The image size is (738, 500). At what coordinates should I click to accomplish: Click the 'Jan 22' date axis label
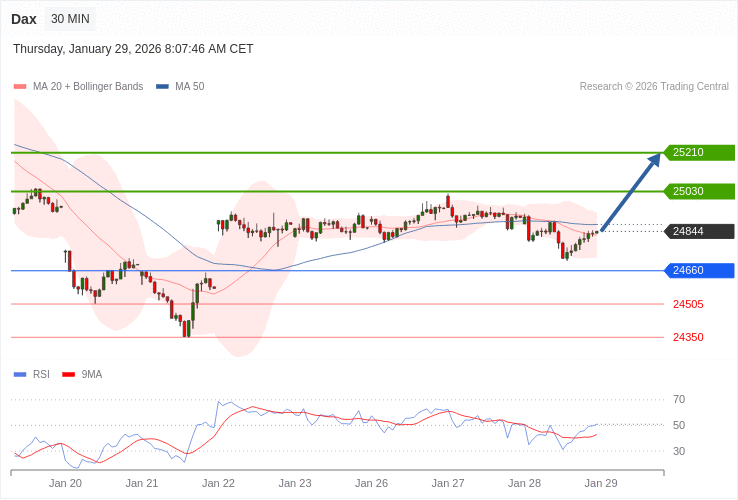coord(218,484)
